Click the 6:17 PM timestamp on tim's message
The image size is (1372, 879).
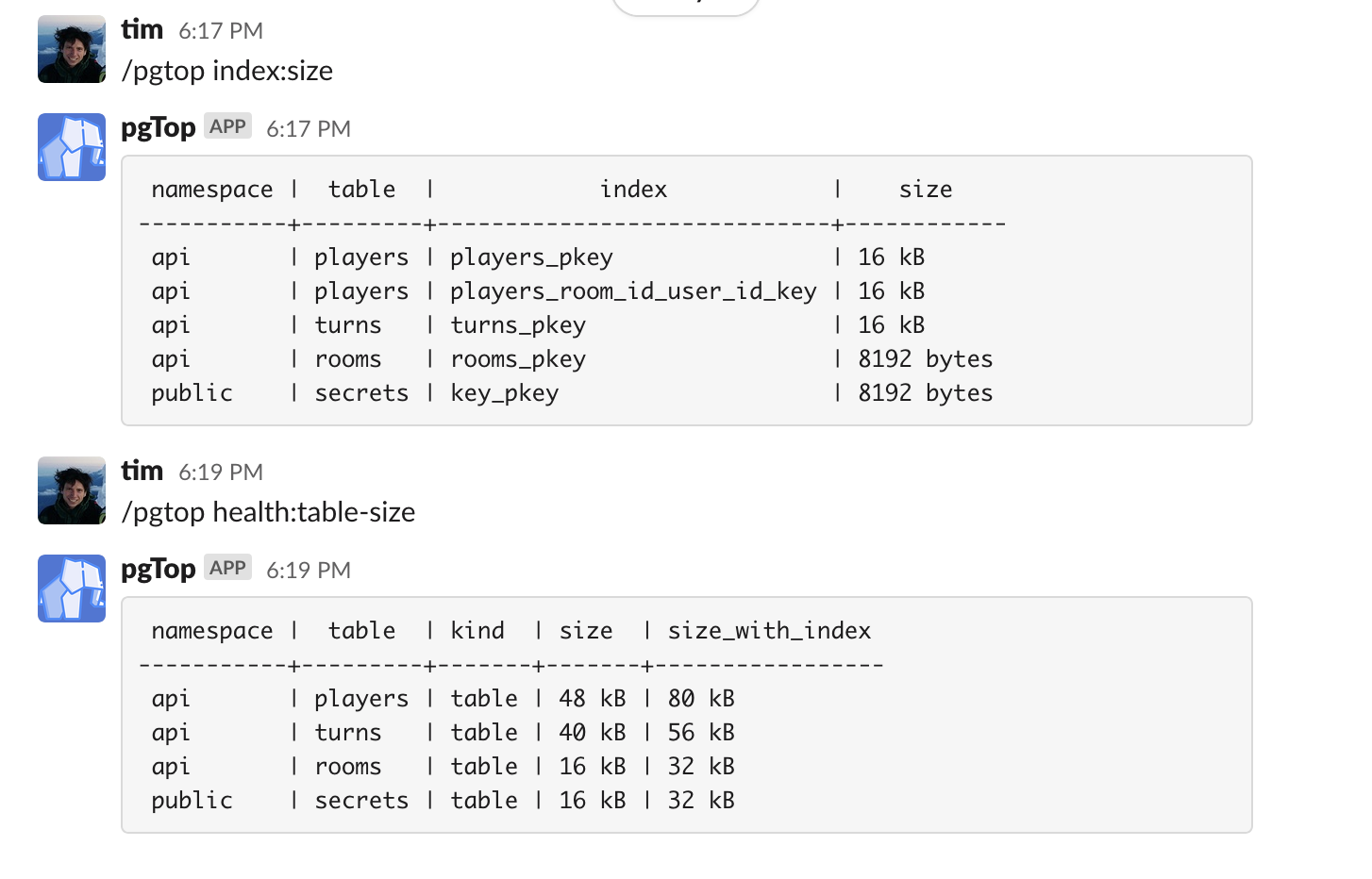[x=221, y=31]
